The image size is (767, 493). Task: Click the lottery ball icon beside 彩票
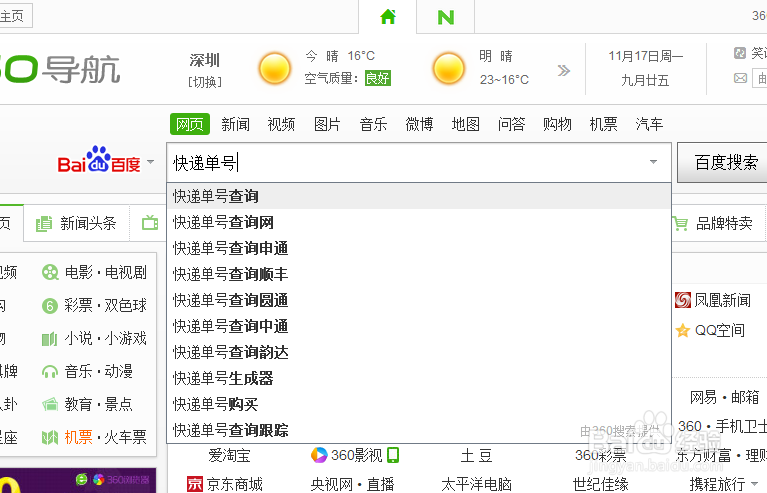point(50,306)
